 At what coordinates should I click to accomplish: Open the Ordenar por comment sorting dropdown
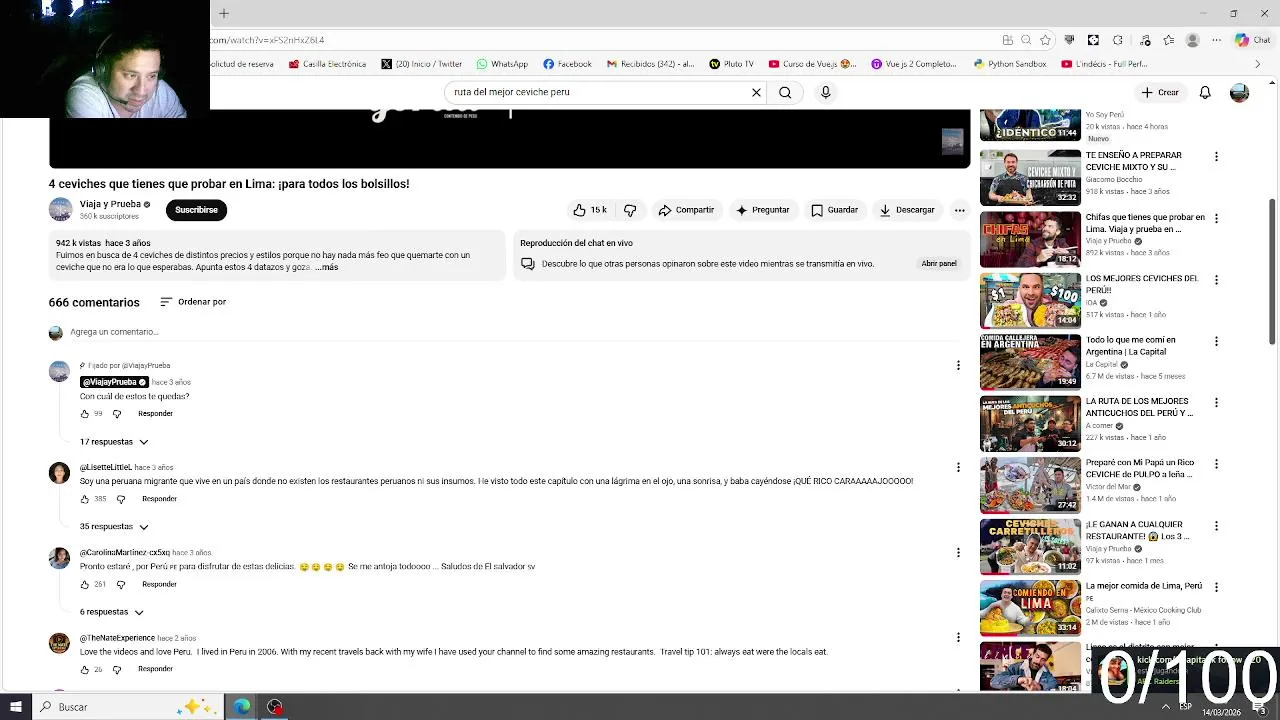coord(193,302)
